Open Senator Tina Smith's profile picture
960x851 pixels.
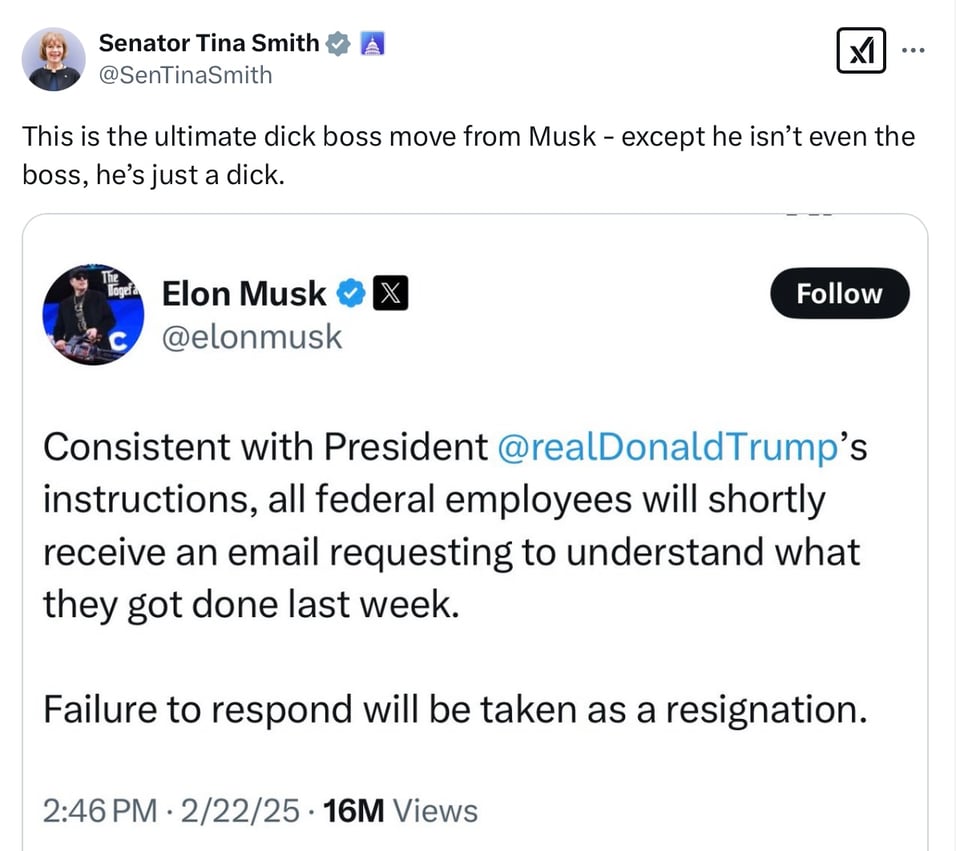pos(54,59)
